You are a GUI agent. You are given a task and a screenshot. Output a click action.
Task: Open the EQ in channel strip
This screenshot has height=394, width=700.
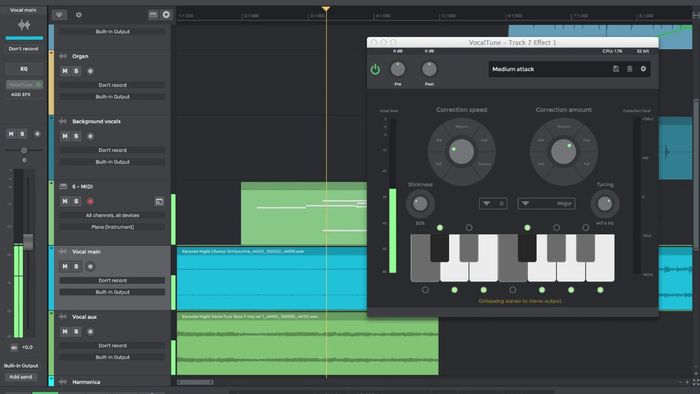click(x=24, y=69)
